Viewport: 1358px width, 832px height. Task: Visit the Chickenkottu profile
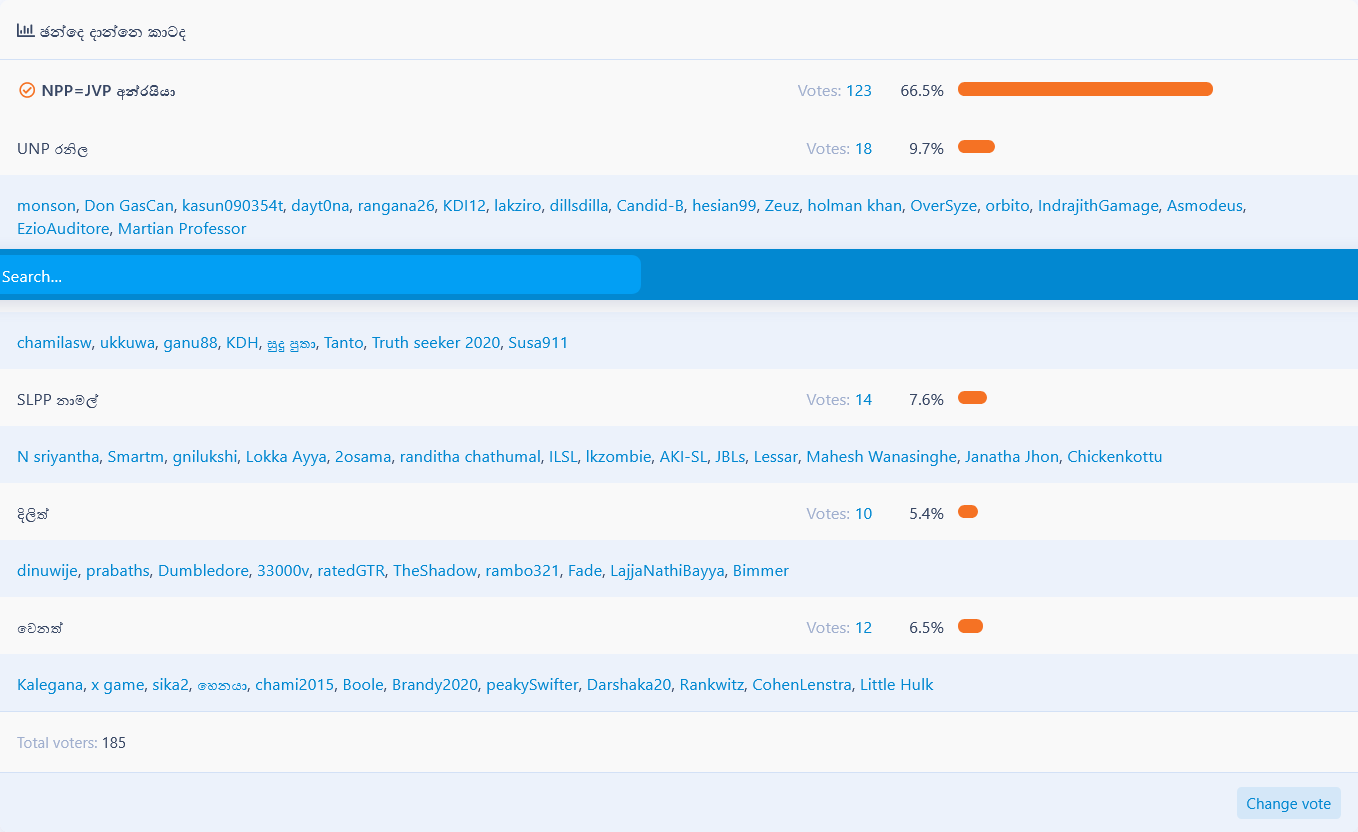pyautogui.click(x=1115, y=457)
